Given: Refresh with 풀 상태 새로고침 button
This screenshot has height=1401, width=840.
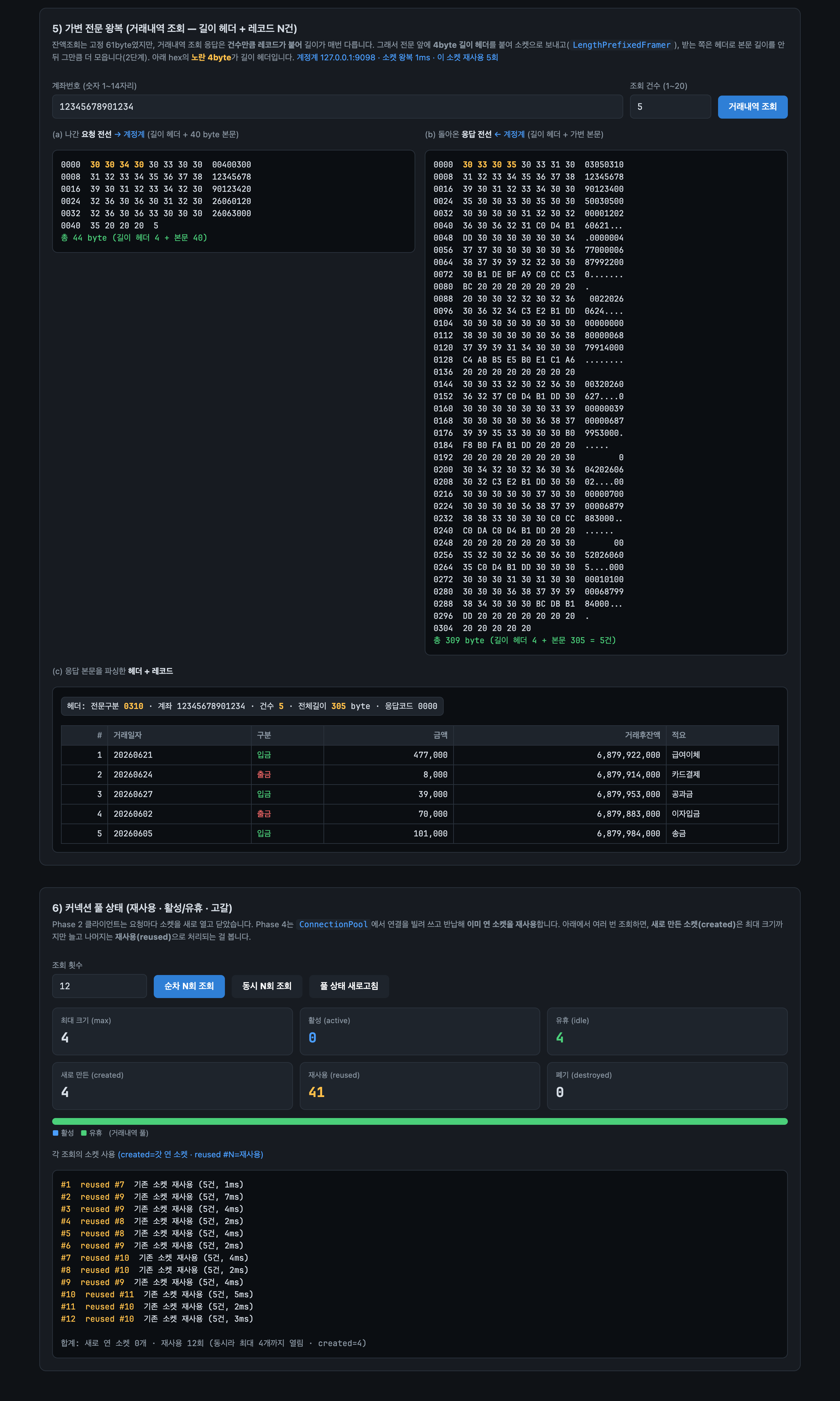Looking at the screenshot, I should coord(349,986).
